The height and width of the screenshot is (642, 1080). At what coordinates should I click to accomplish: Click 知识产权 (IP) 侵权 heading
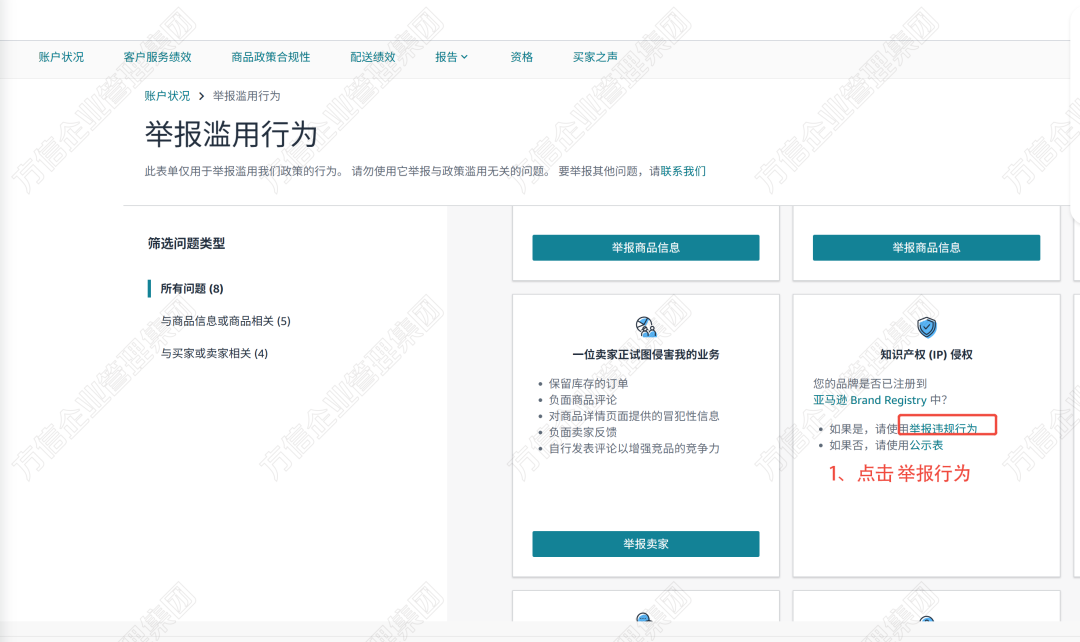click(x=926, y=355)
